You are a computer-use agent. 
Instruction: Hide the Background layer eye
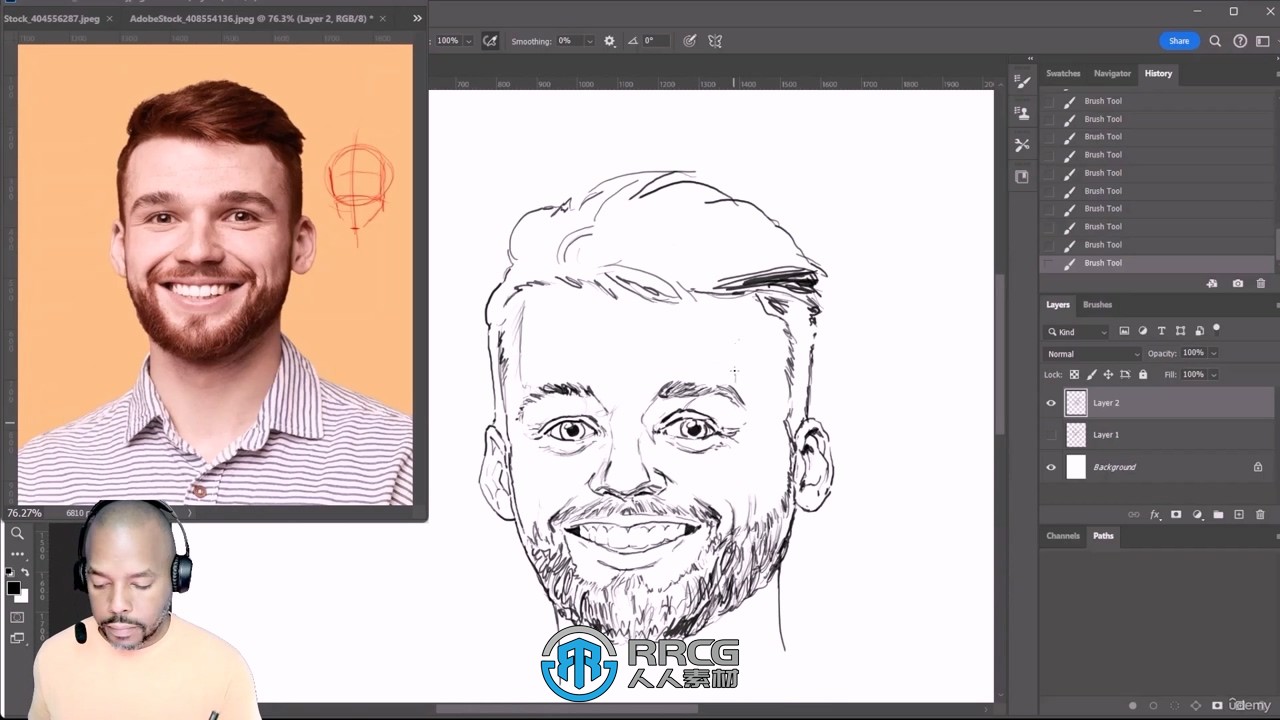[1050, 467]
